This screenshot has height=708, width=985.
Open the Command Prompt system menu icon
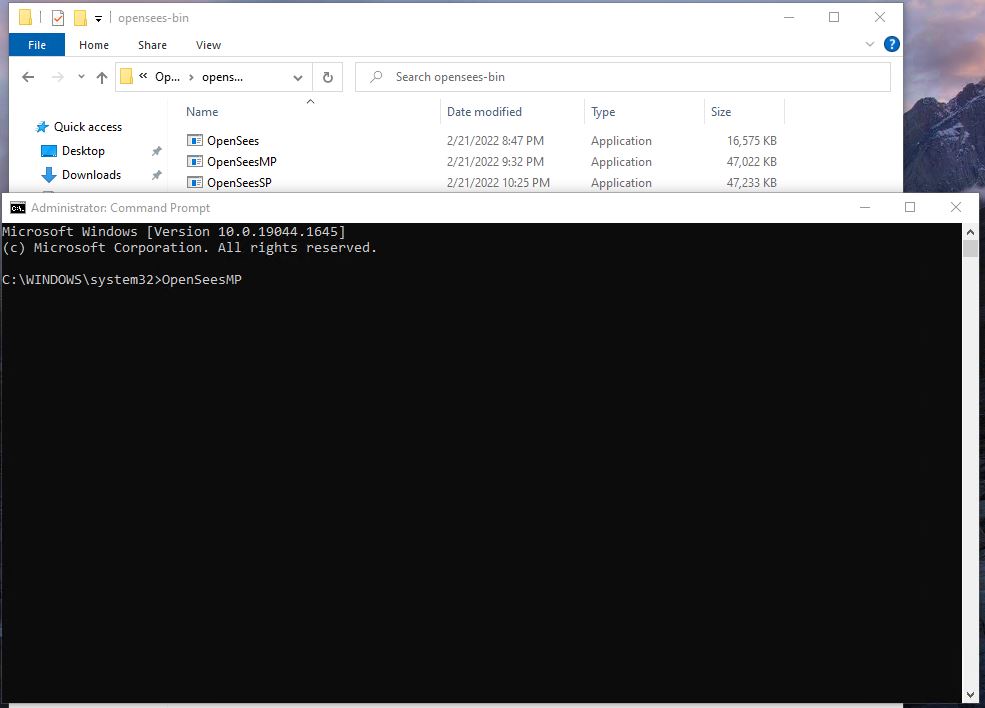pos(18,208)
